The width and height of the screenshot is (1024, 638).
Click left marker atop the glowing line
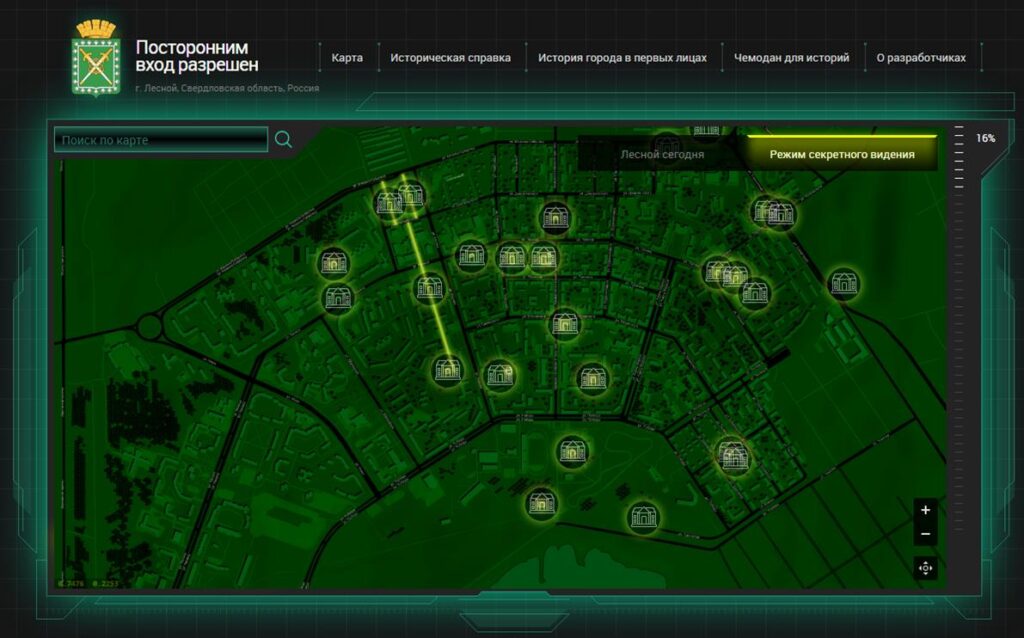[x=388, y=204]
